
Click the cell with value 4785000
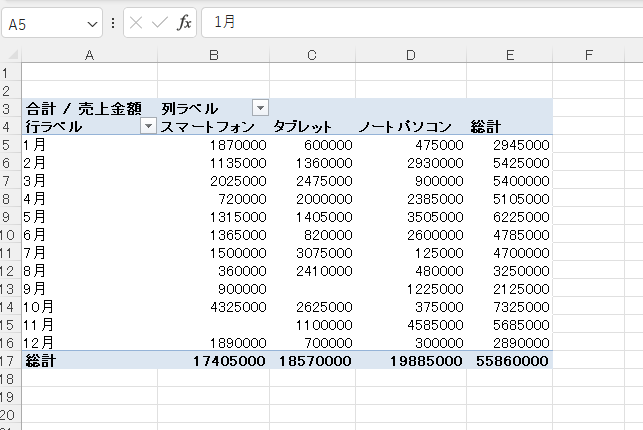click(x=510, y=235)
